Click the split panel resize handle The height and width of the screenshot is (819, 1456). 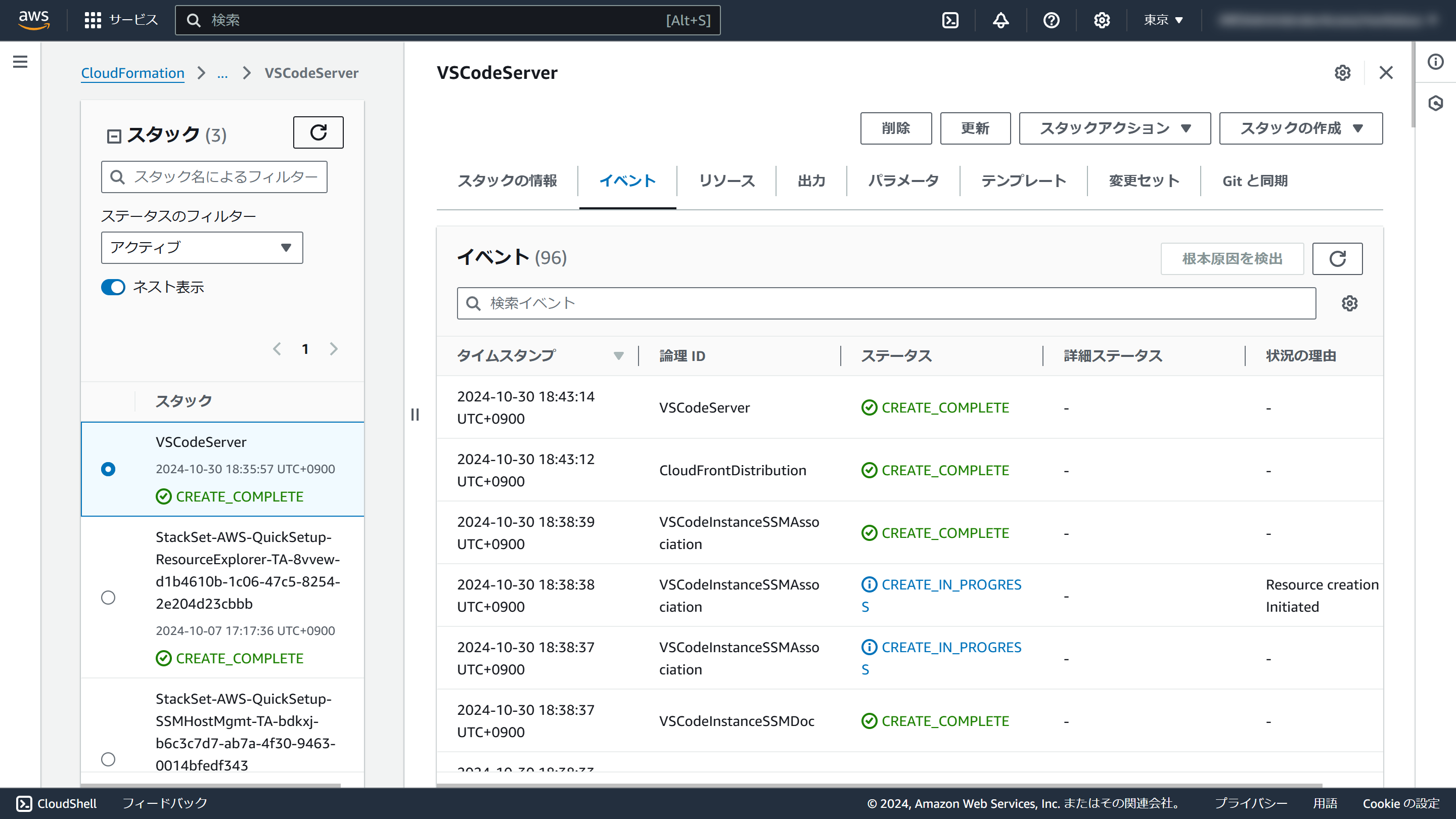[x=415, y=415]
